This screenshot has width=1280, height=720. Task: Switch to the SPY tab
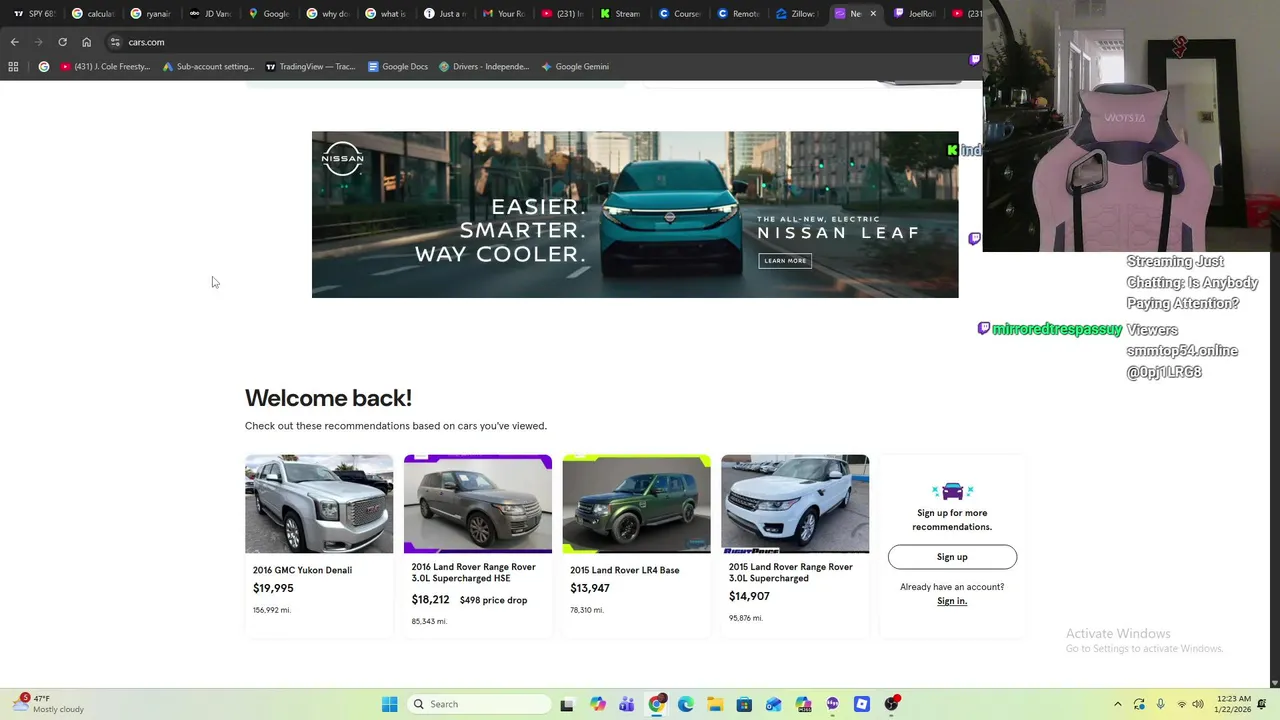tap(35, 14)
